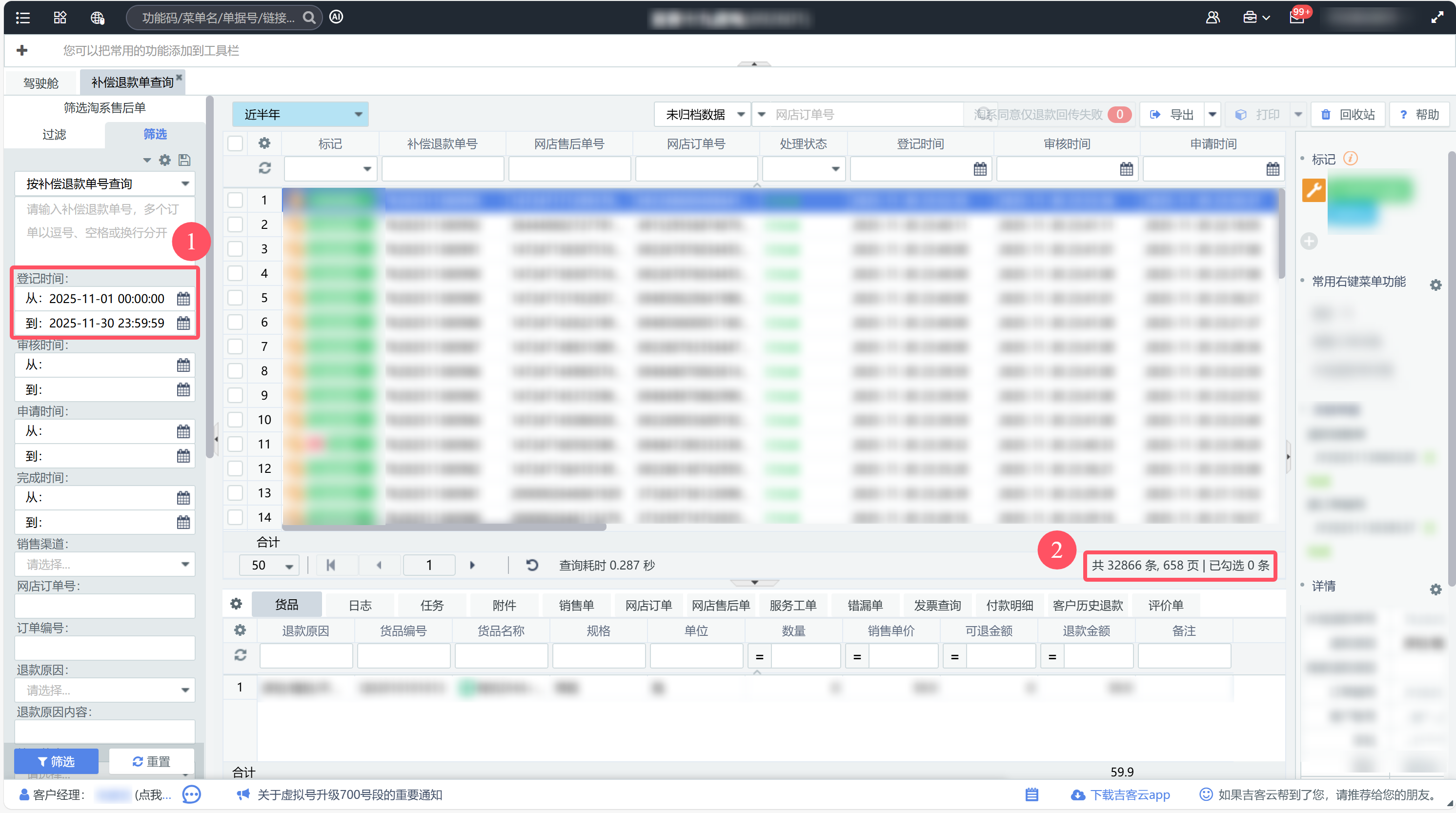Save the current filter scheme
1456x813 pixels.
[x=184, y=160]
